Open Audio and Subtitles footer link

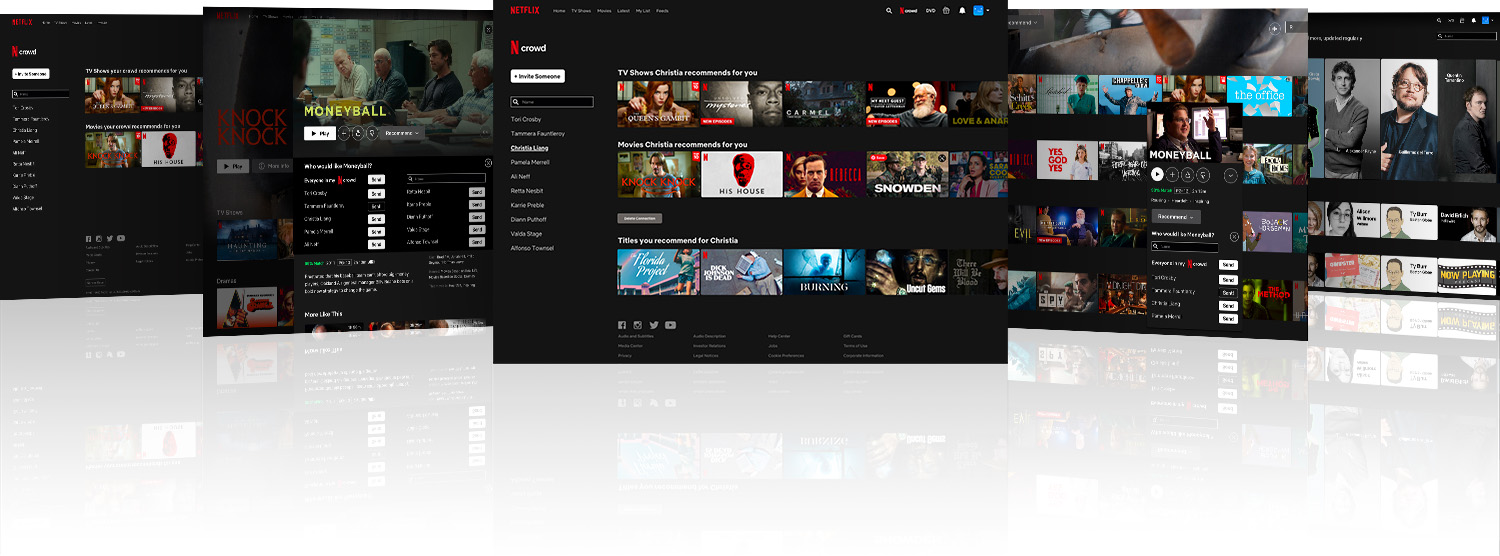coord(636,336)
